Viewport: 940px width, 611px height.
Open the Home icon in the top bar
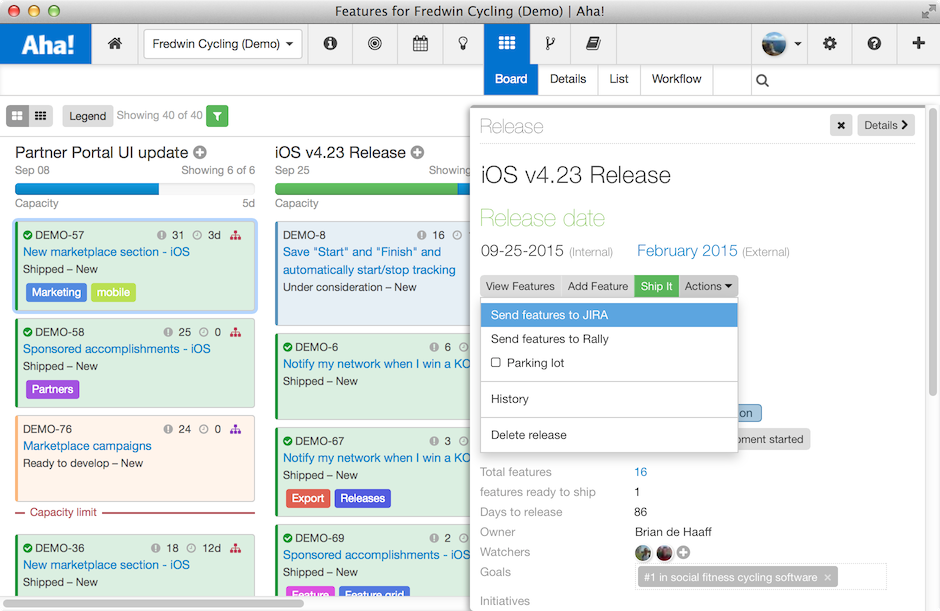click(x=115, y=43)
